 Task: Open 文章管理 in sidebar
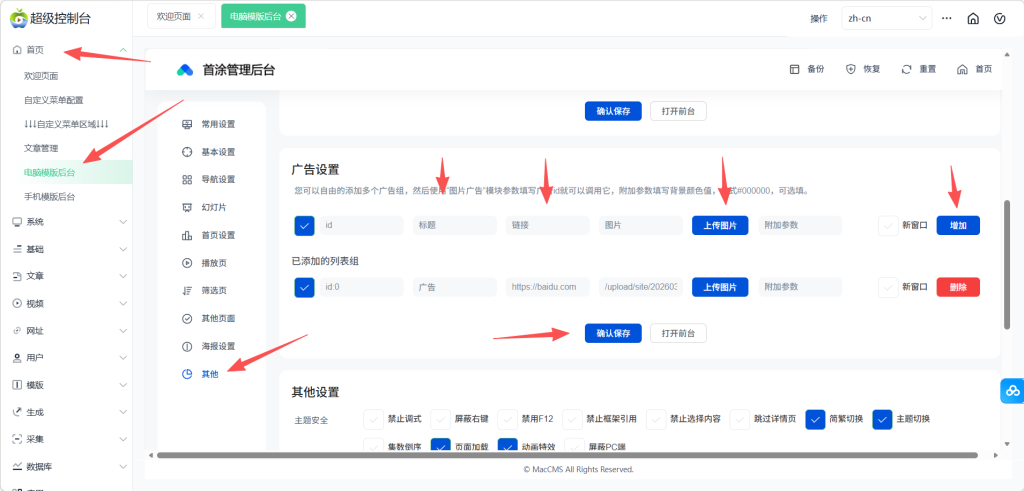click(x=41, y=148)
